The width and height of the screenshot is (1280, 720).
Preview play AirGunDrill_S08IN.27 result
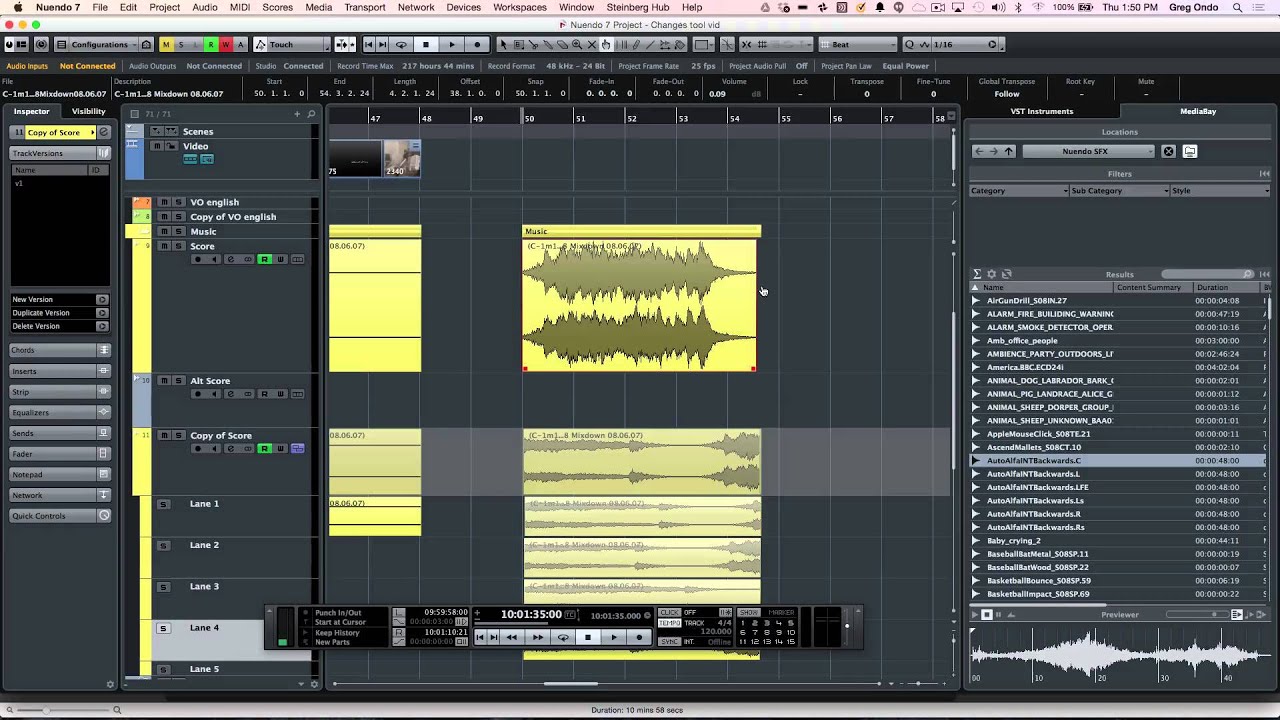click(x=976, y=301)
